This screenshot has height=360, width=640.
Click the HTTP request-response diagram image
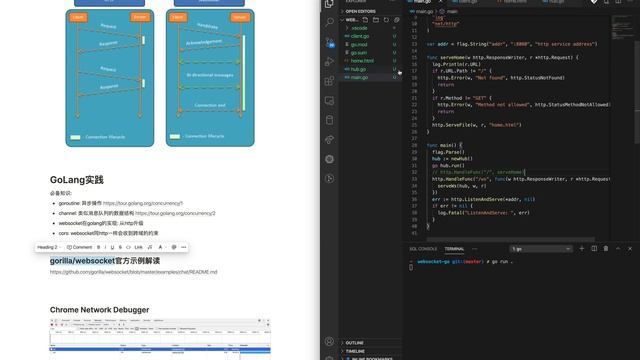click(110, 78)
